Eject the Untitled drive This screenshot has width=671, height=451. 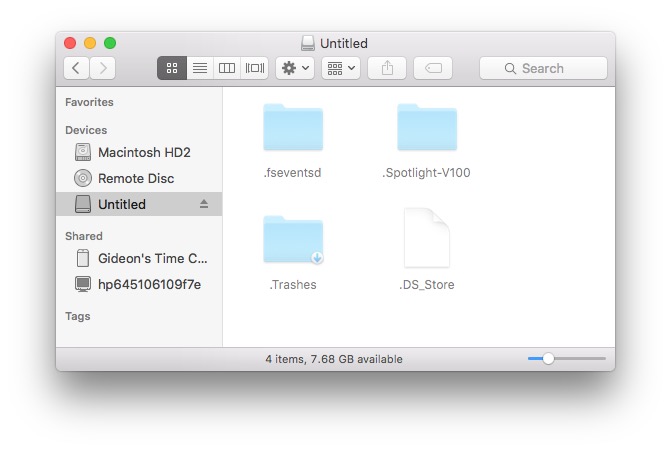(x=204, y=204)
